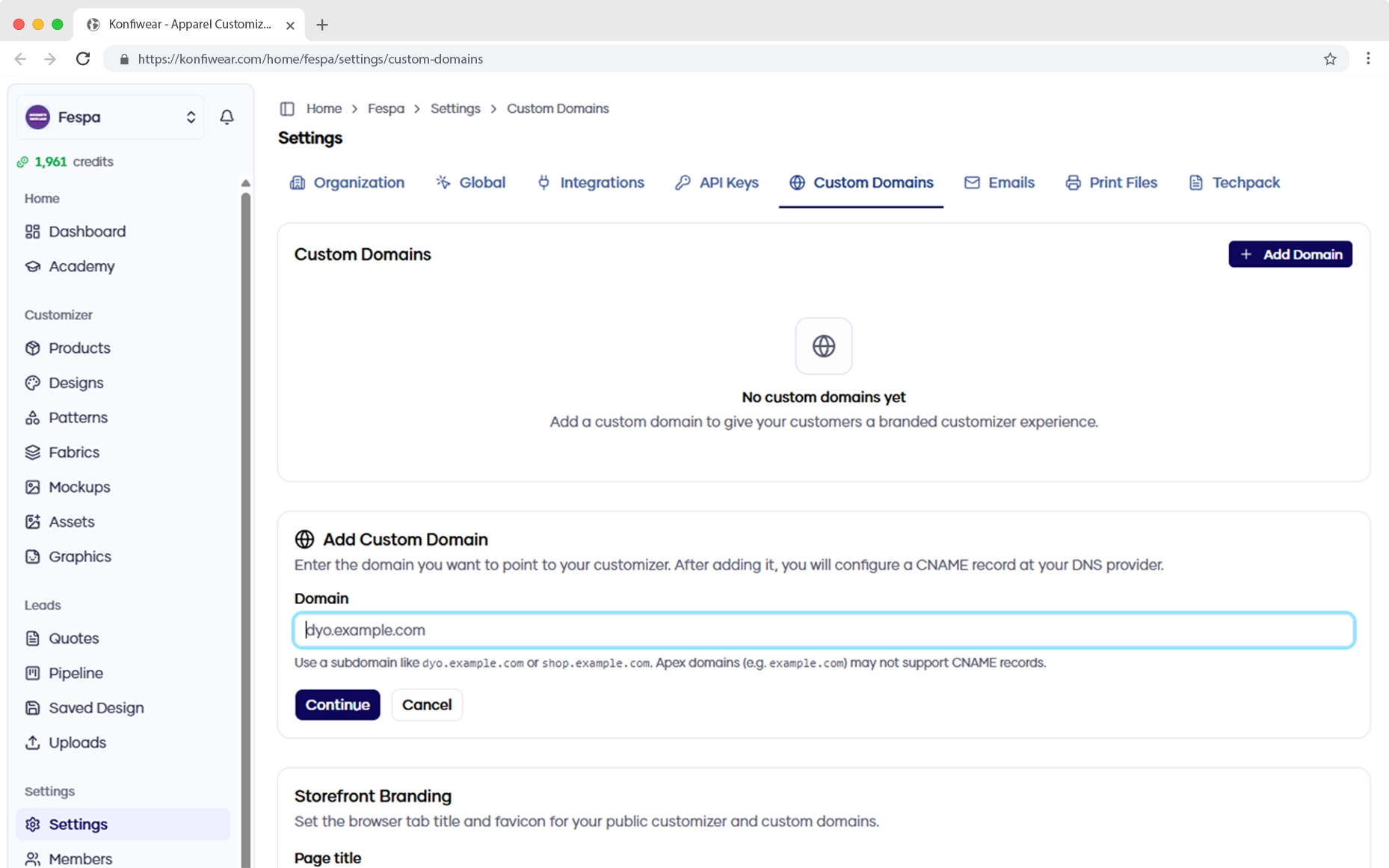Click the Designs palette icon
Screen dimensions: 1389x868
(x=32, y=383)
